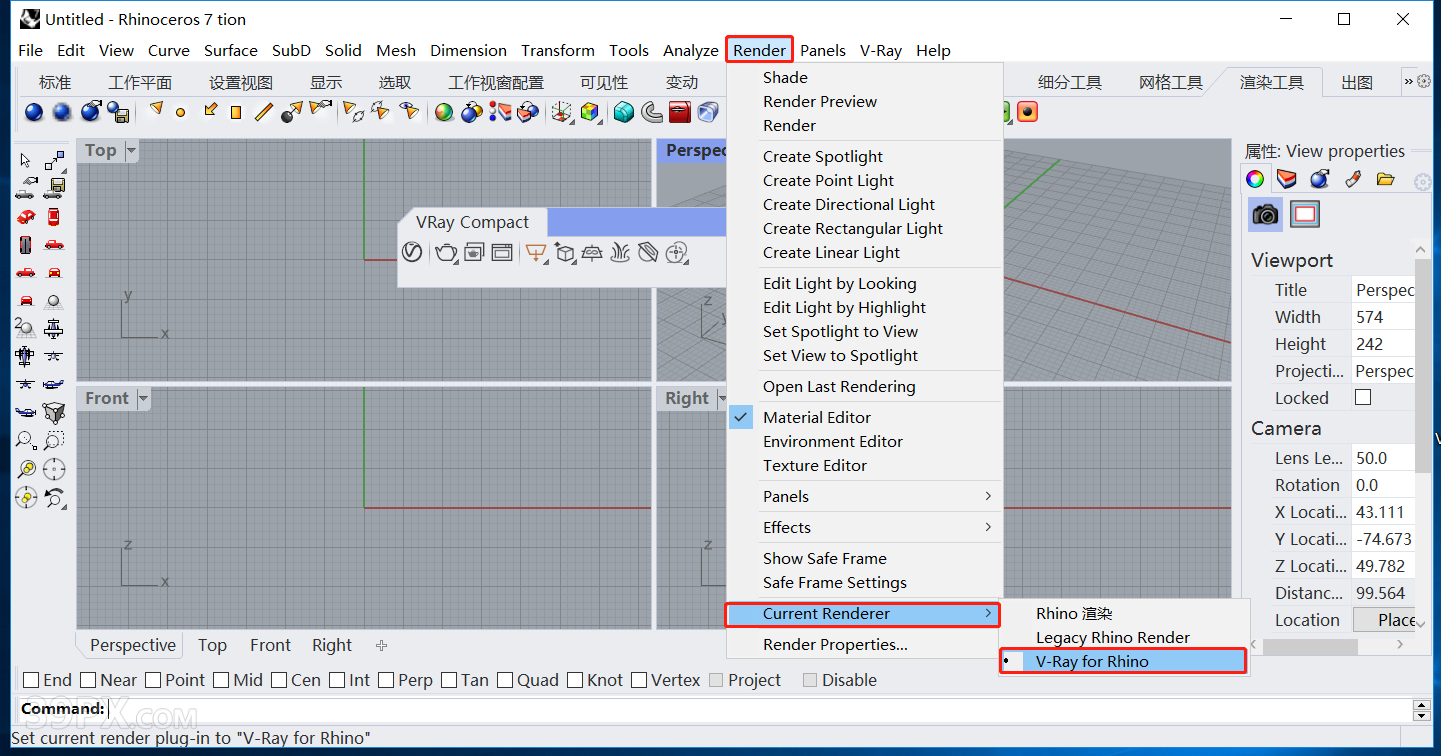Enable the End object snap checkbox

[x=32, y=680]
